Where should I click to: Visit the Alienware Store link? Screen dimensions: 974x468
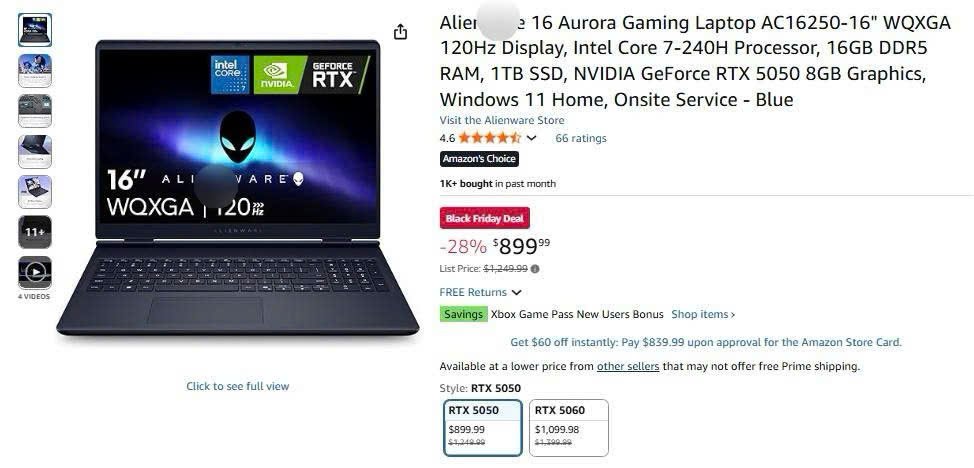[x=502, y=120]
